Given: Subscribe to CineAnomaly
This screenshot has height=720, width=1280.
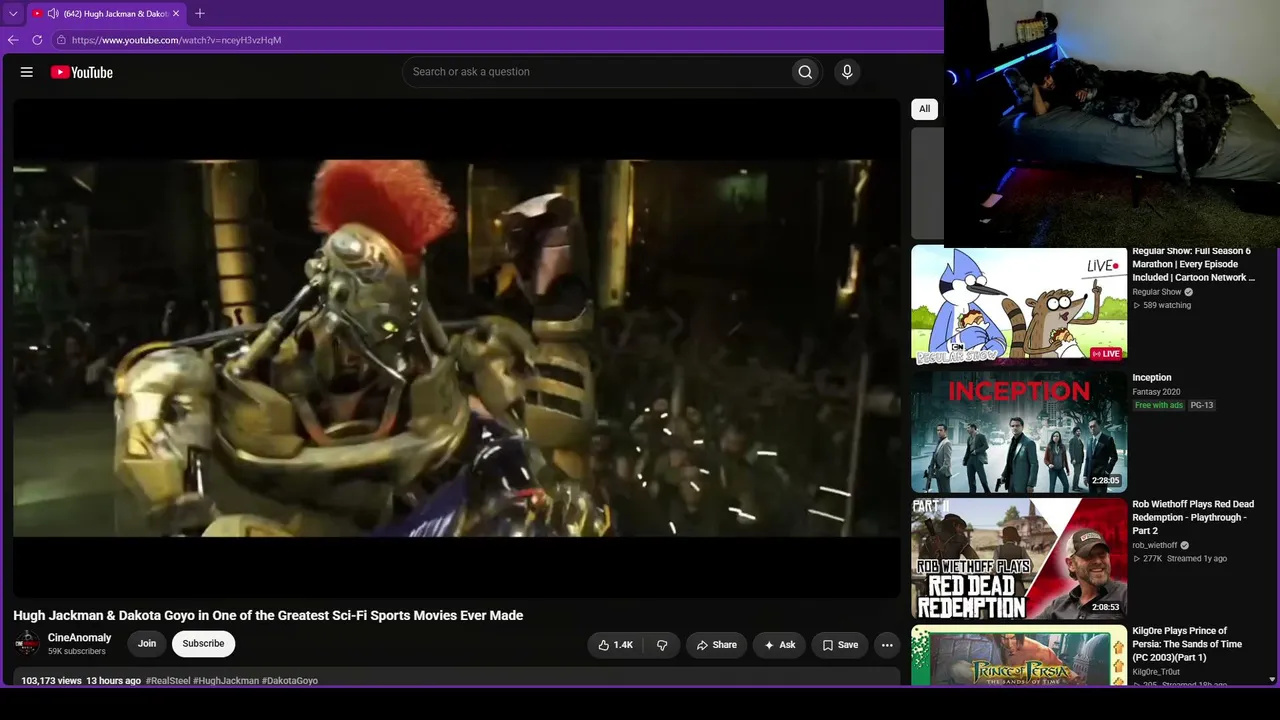Looking at the screenshot, I should click(x=203, y=644).
